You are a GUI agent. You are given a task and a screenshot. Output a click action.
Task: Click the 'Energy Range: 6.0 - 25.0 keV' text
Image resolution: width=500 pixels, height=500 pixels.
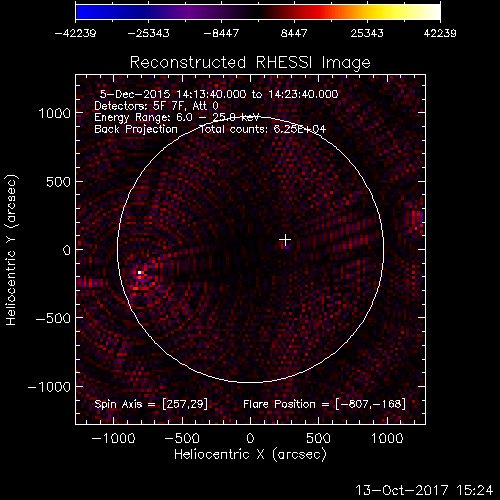point(177,117)
